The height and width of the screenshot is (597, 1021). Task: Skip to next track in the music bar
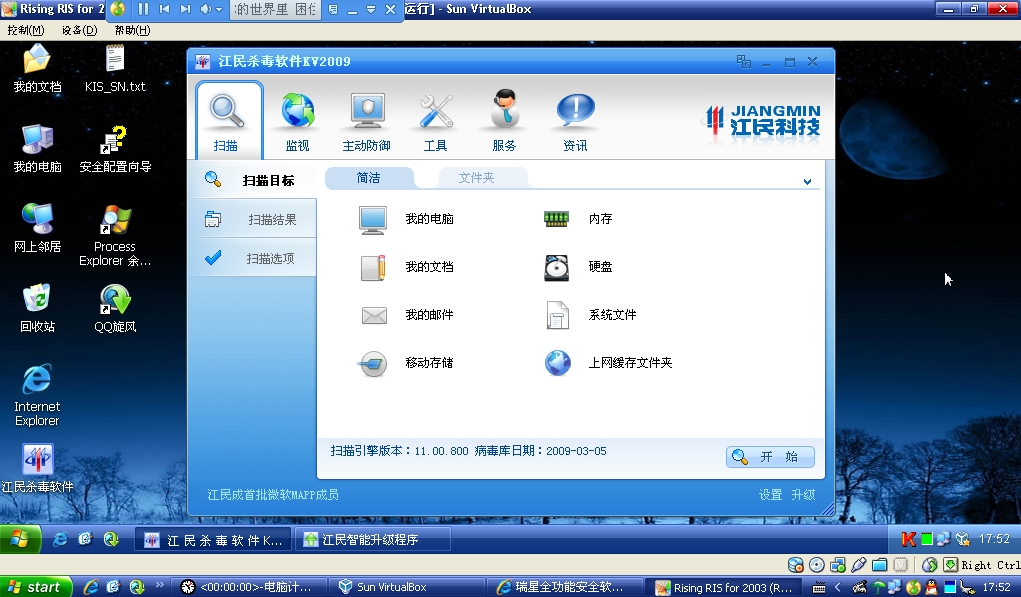(x=186, y=9)
